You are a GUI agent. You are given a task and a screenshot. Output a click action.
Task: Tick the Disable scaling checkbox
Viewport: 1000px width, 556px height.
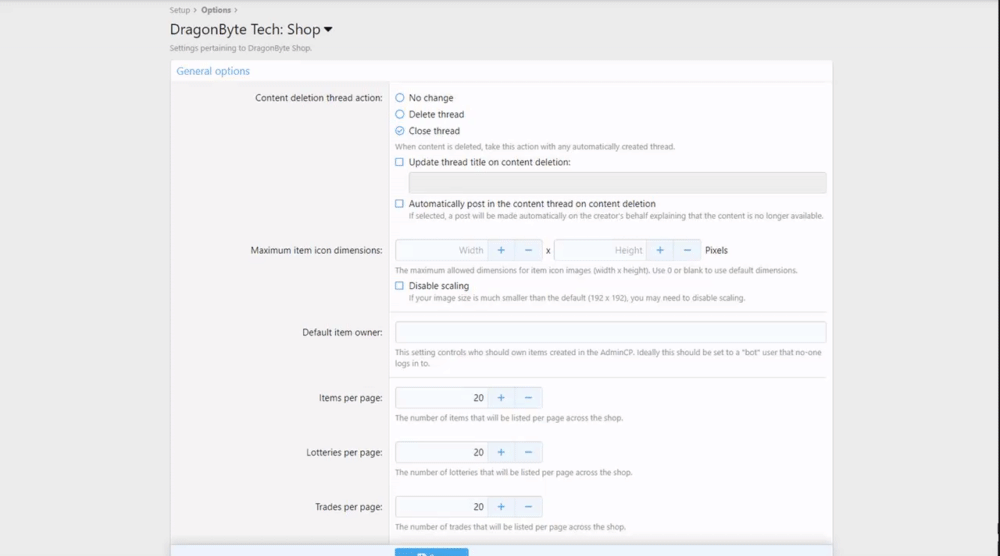[x=399, y=286]
